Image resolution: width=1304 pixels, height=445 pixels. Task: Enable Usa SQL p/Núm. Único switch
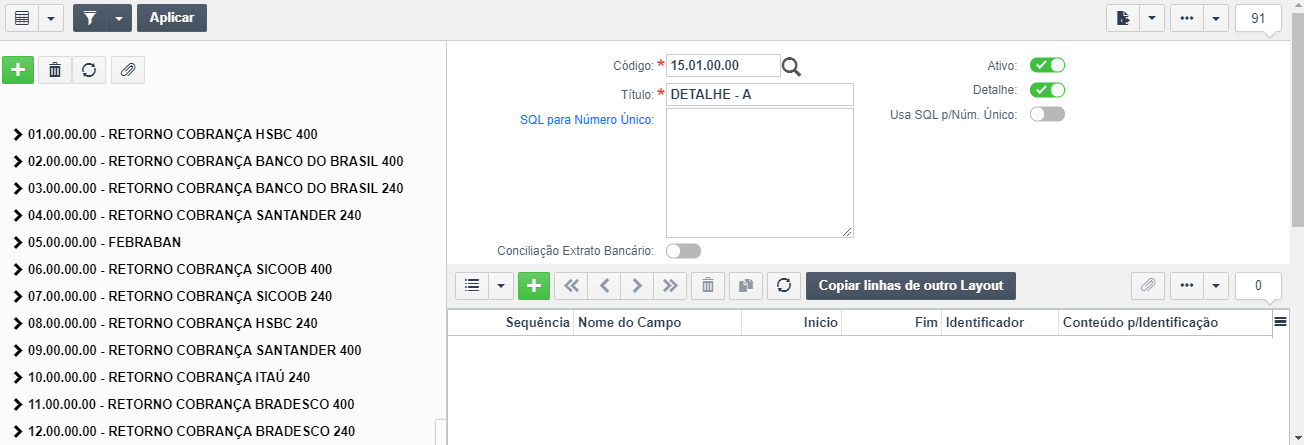coord(1047,114)
